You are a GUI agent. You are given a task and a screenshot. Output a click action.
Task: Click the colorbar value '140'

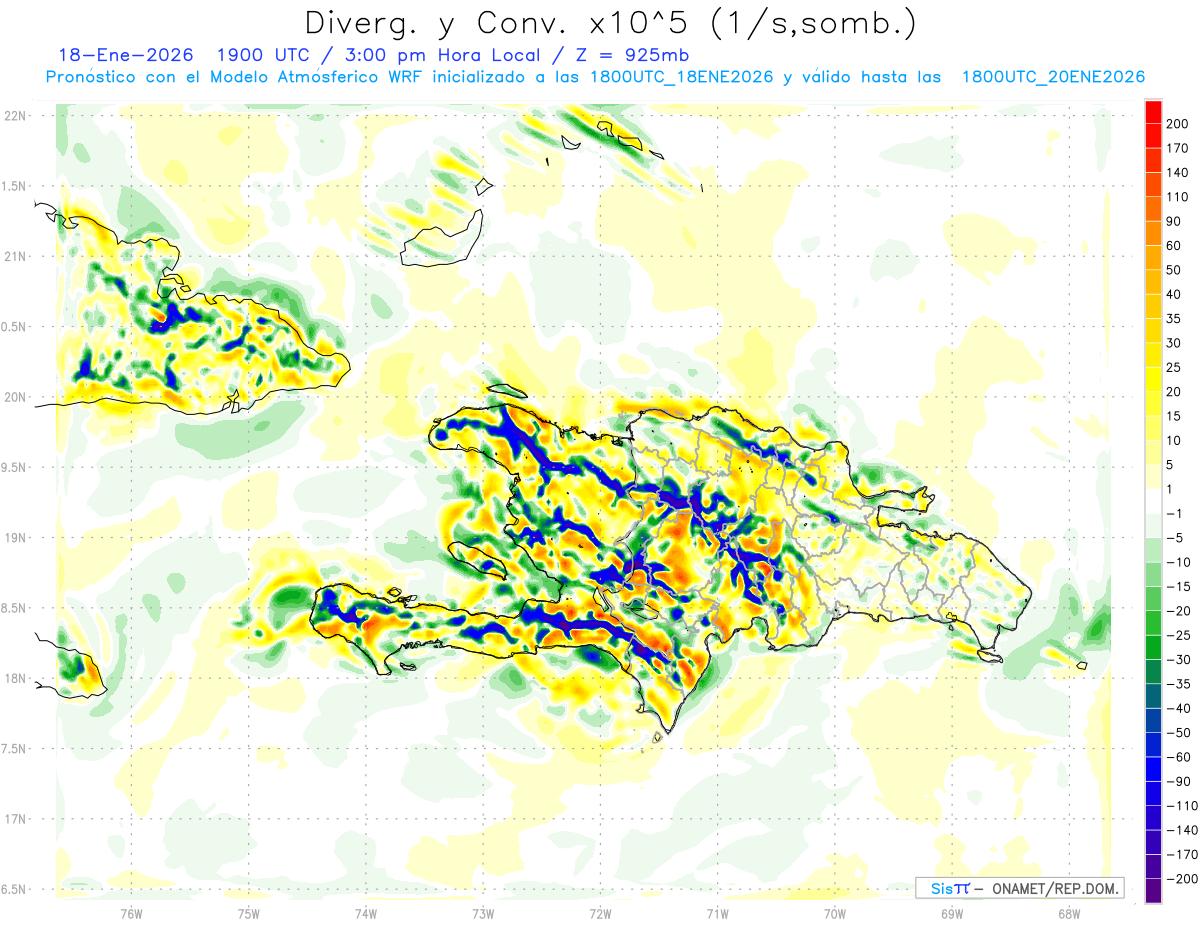(x=1178, y=173)
